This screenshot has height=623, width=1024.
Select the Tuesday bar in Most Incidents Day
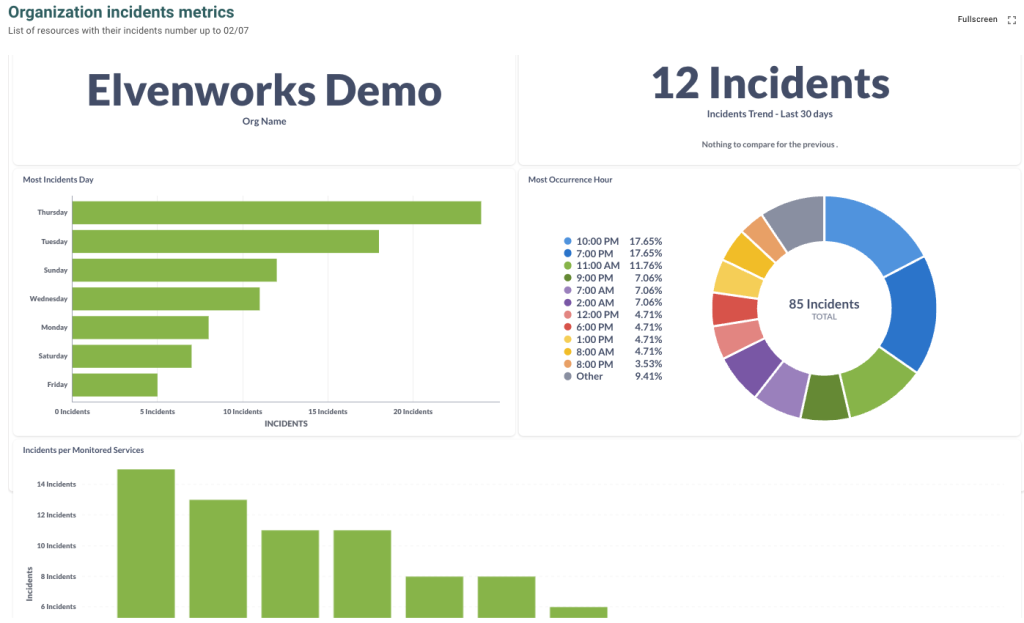pyautogui.click(x=225, y=242)
